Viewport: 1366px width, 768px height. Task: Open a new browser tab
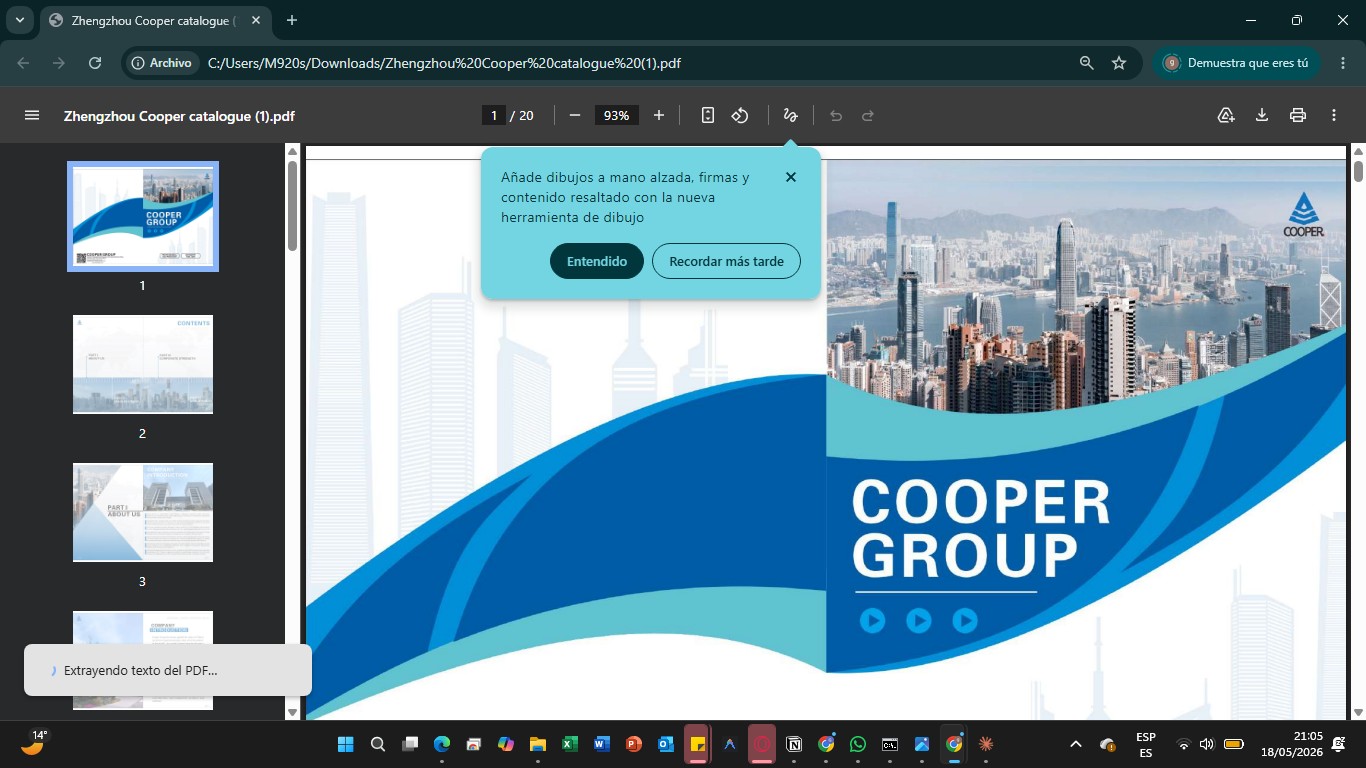(292, 20)
